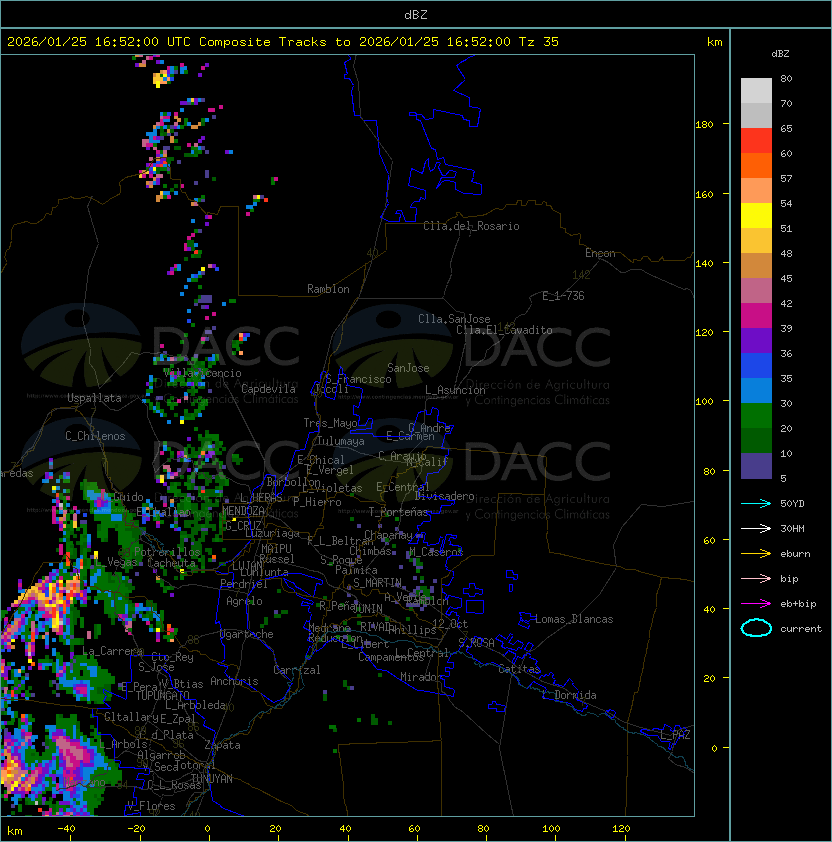Image resolution: width=832 pixels, height=842 pixels.
Task: Click the 'Potrerillos' map label
Action: [x=167, y=552]
